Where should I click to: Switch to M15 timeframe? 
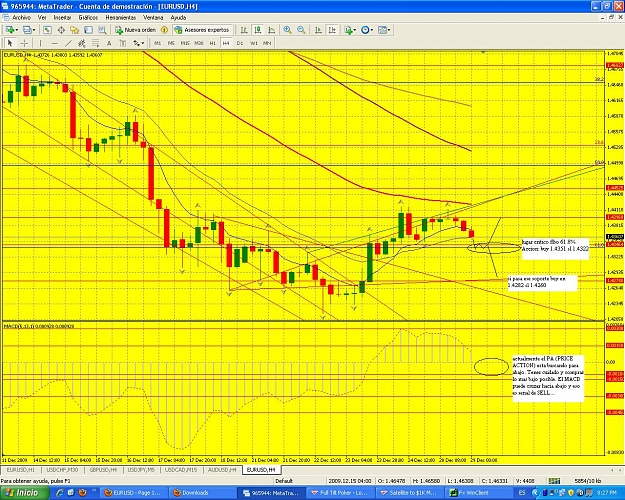pos(185,43)
